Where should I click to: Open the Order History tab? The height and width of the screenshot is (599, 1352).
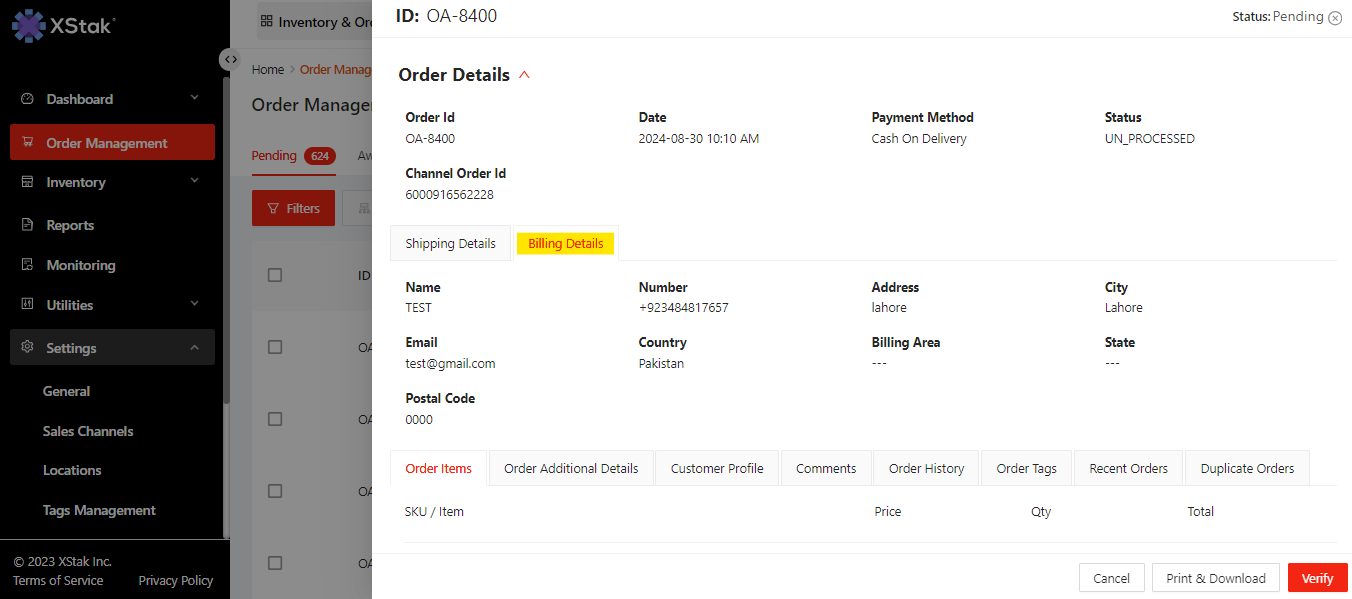(926, 468)
